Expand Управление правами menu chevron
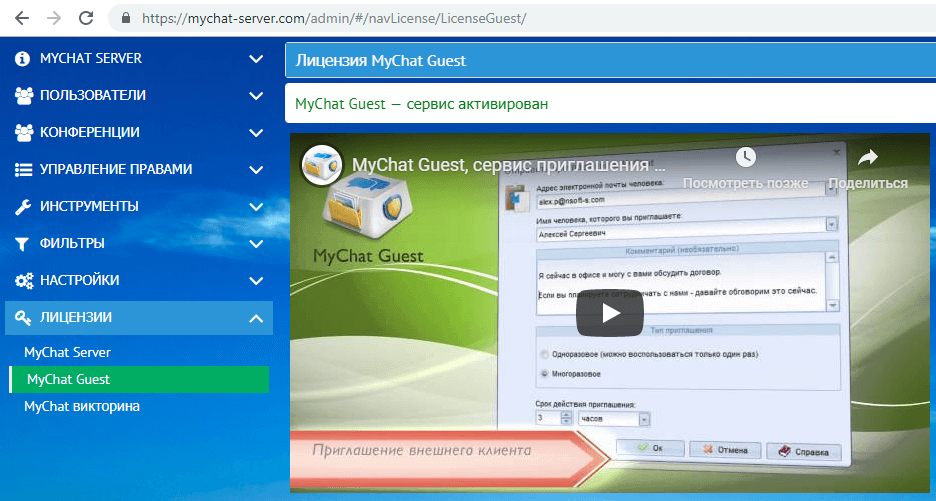This screenshot has height=501, width=936. (256, 170)
